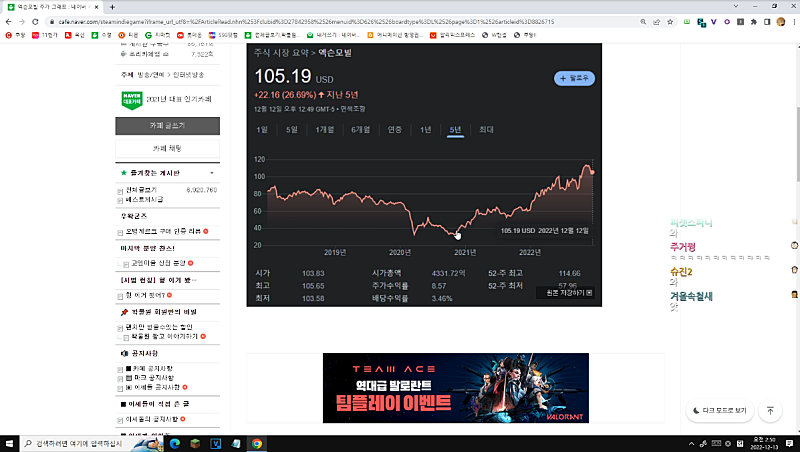800x452 pixels.
Task: Launch Edge from the taskbar
Action: pyautogui.click(x=174, y=443)
